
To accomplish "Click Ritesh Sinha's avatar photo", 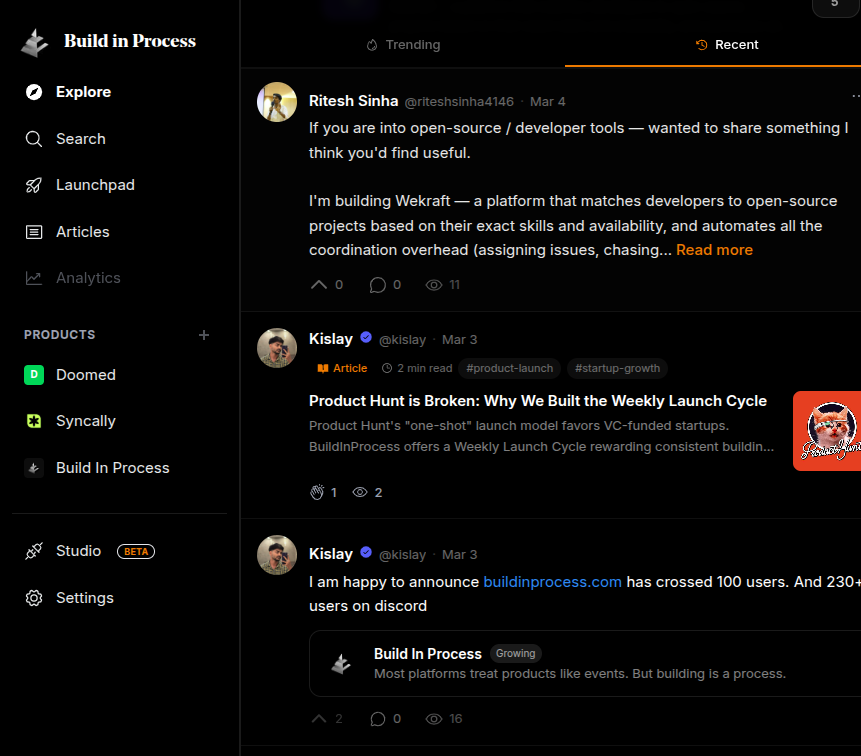I will (277, 102).
